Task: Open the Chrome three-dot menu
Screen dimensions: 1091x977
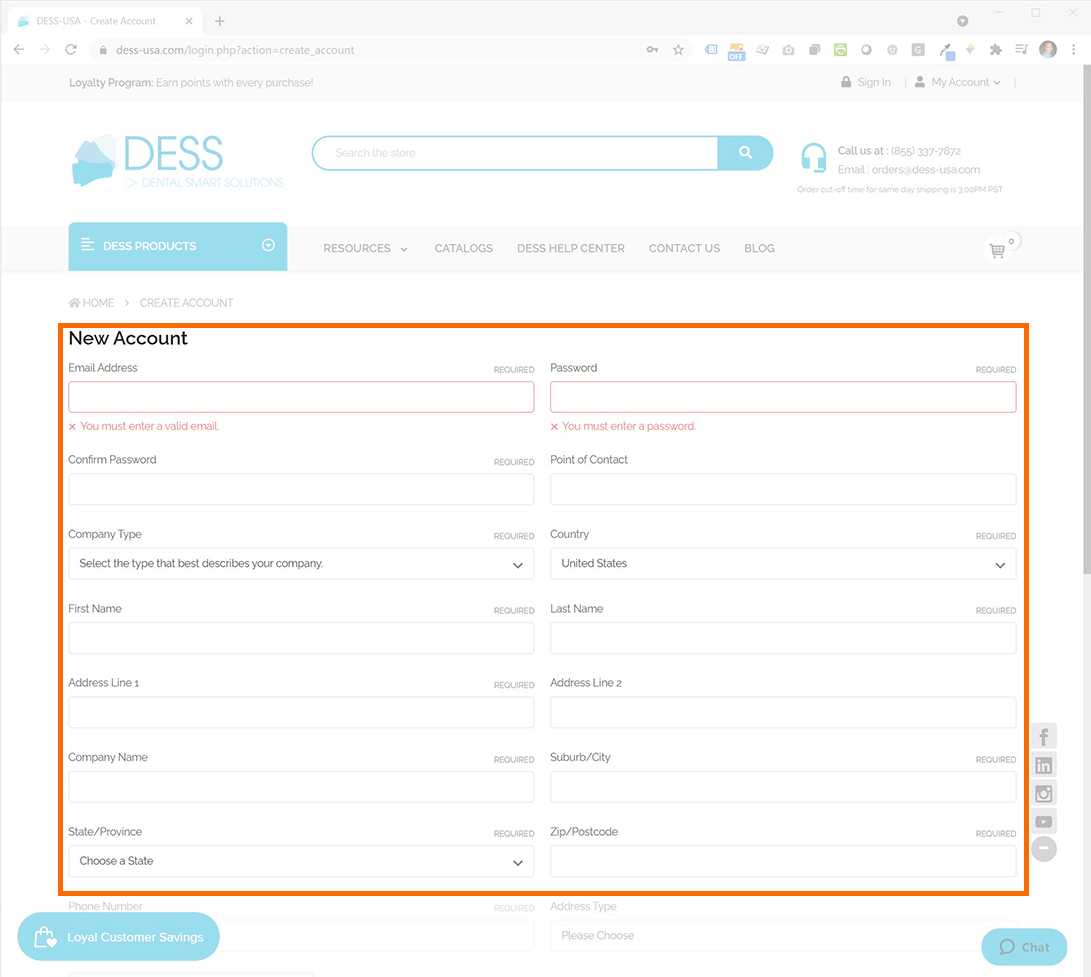Action: (1074, 49)
